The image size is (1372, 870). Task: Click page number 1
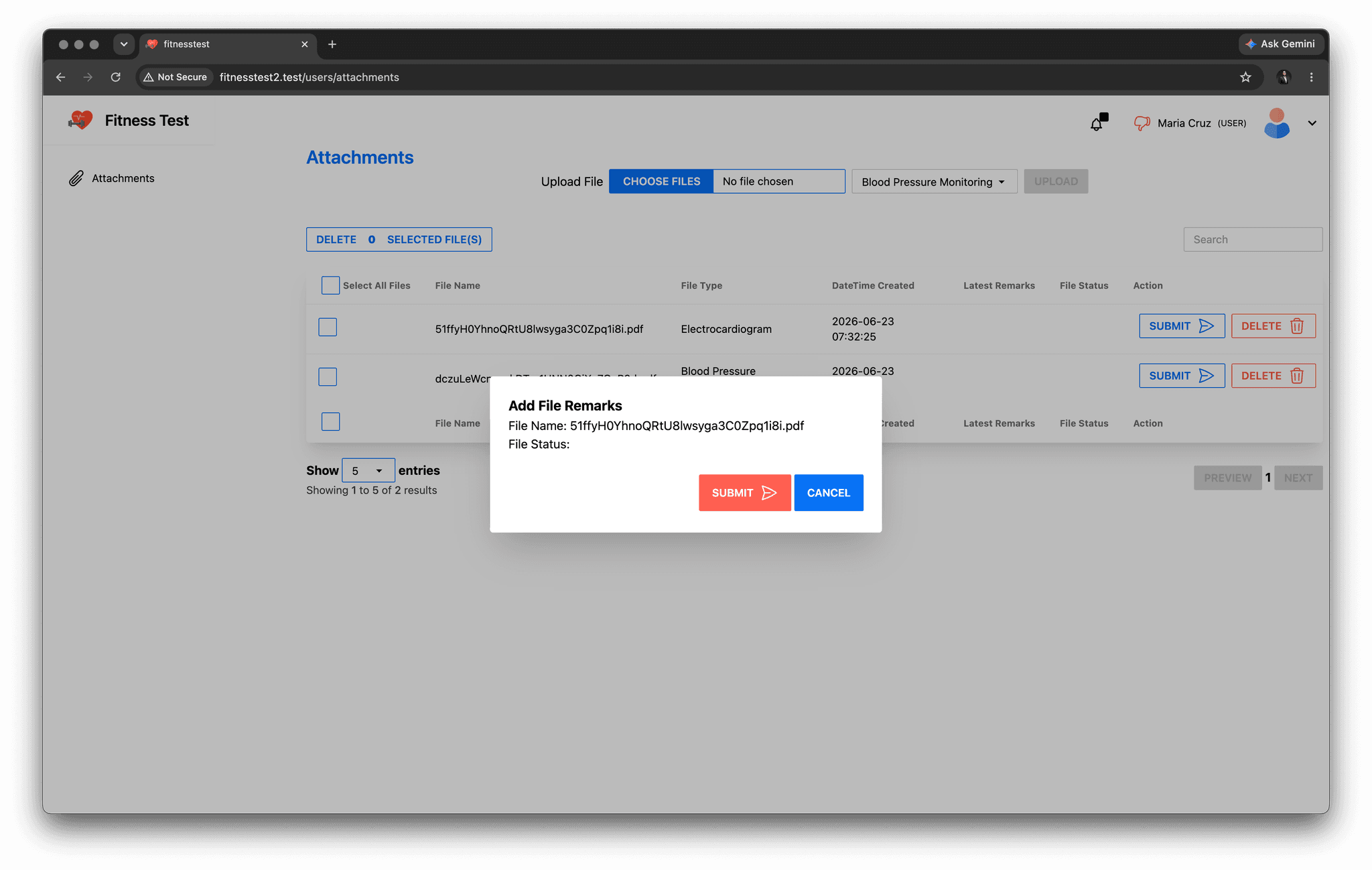(1268, 478)
